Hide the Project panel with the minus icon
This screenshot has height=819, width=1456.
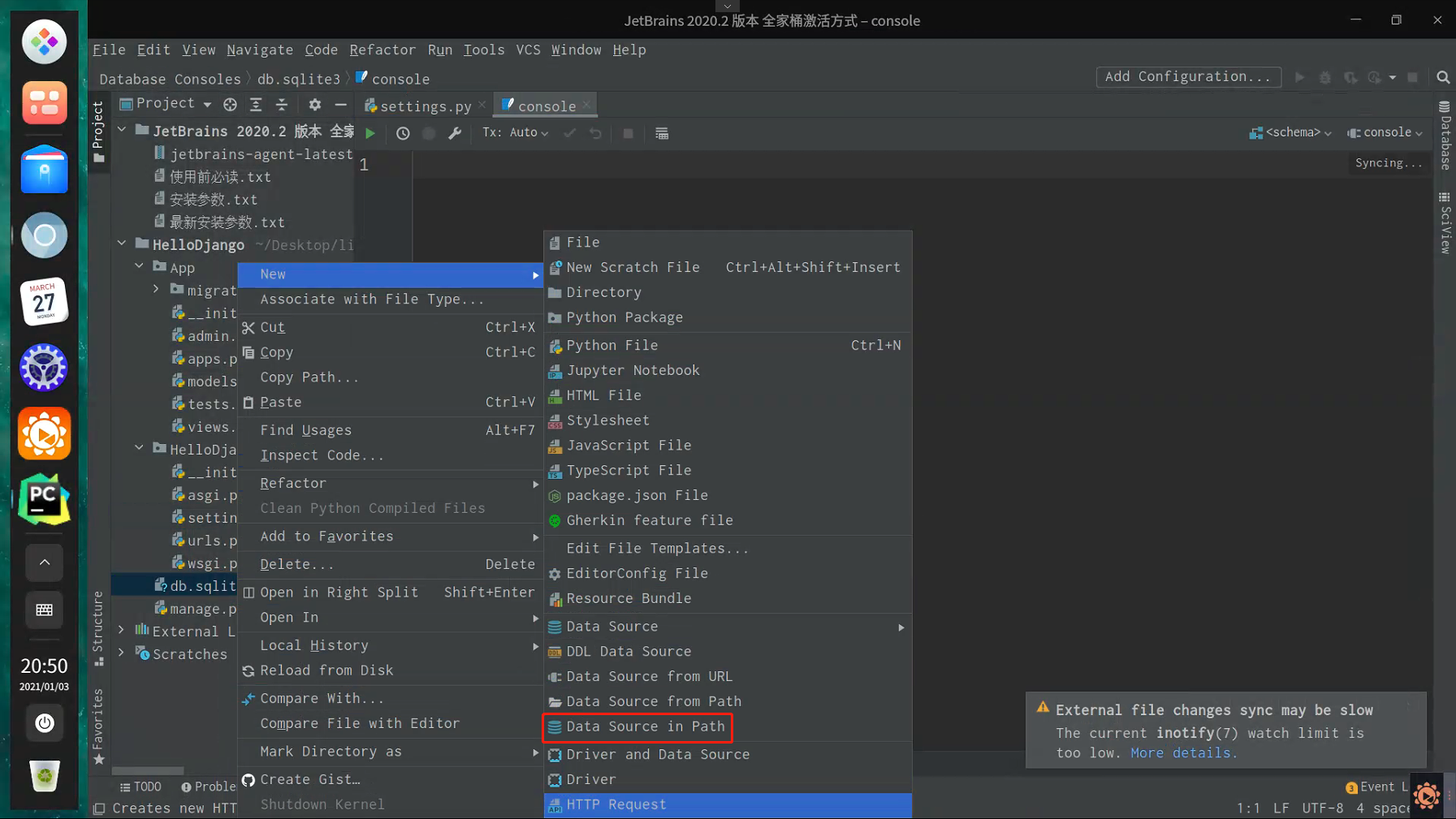(341, 105)
